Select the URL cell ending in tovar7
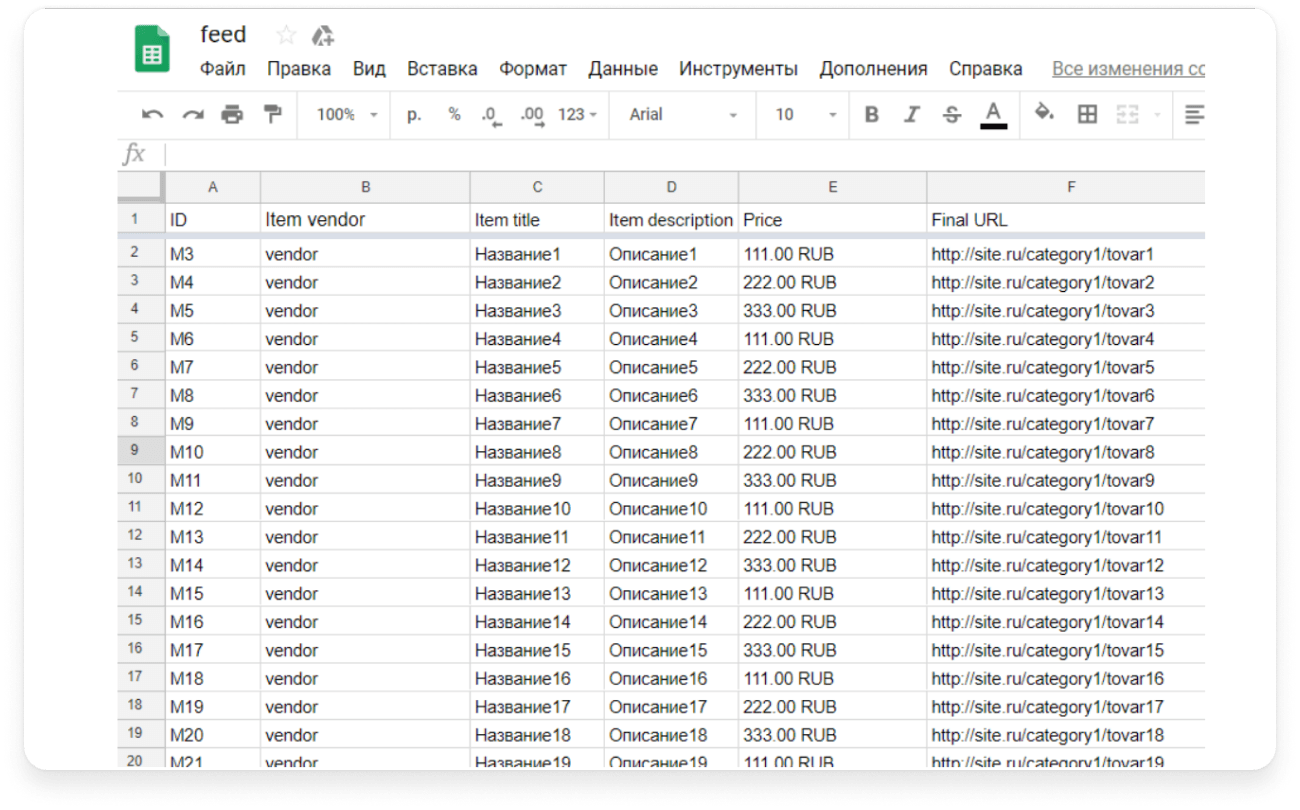Image resolution: width=1300 pixels, height=810 pixels. (1066, 424)
